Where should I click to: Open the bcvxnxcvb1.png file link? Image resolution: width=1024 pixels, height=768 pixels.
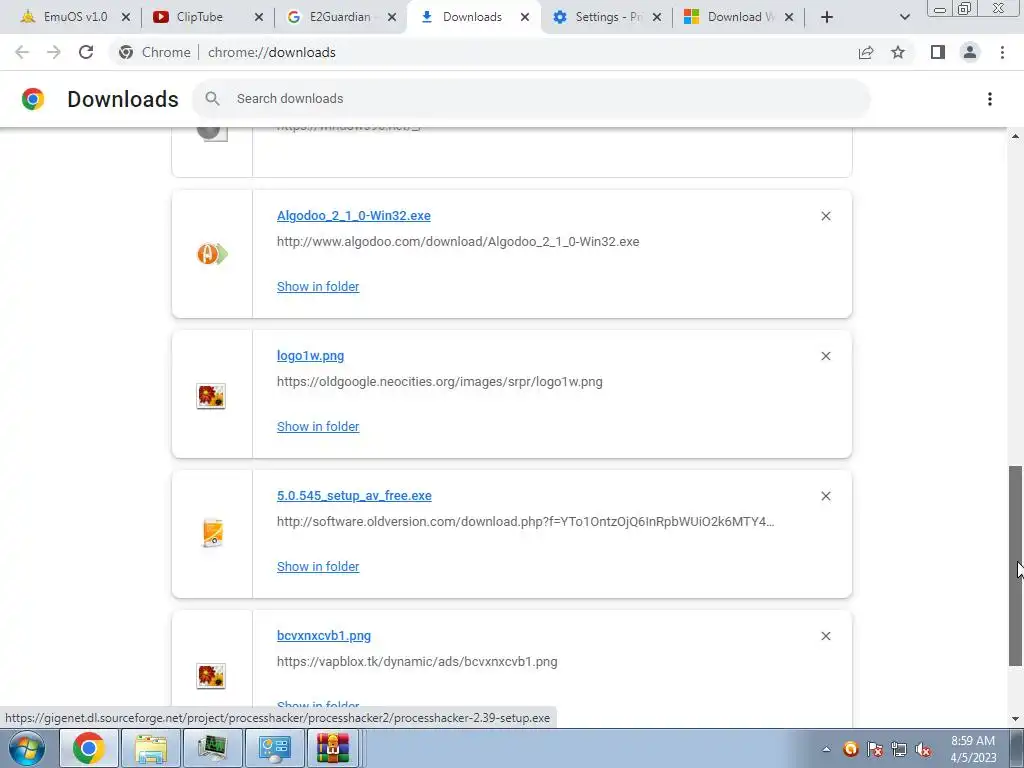(323, 635)
